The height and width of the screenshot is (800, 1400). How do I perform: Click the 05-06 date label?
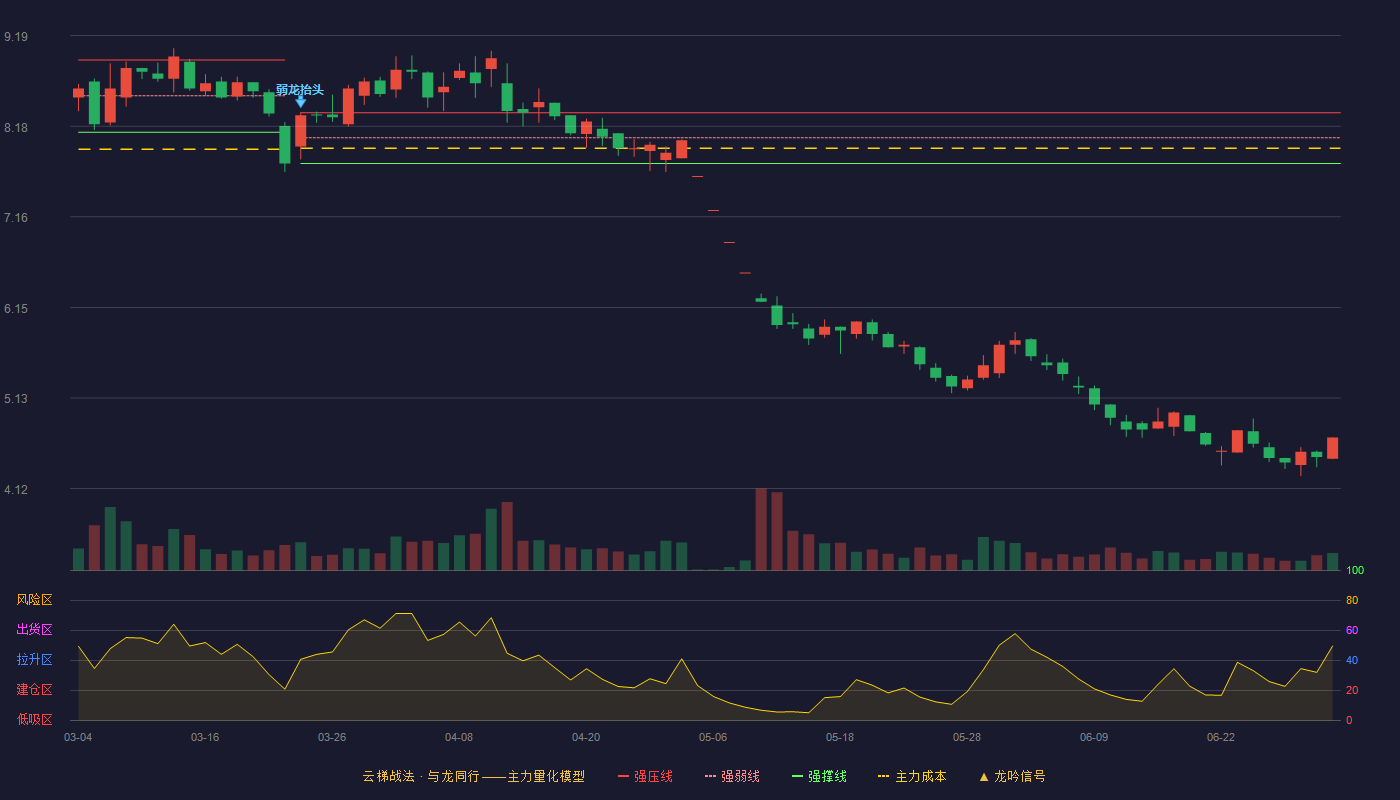point(713,737)
